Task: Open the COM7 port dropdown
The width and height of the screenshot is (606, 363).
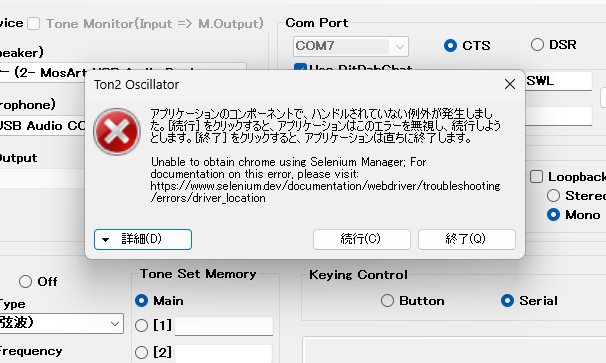Action: pos(351,46)
